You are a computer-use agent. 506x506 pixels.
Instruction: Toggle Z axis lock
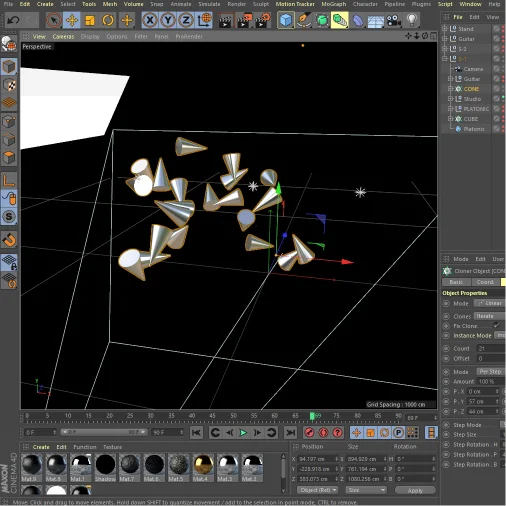coord(186,20)
